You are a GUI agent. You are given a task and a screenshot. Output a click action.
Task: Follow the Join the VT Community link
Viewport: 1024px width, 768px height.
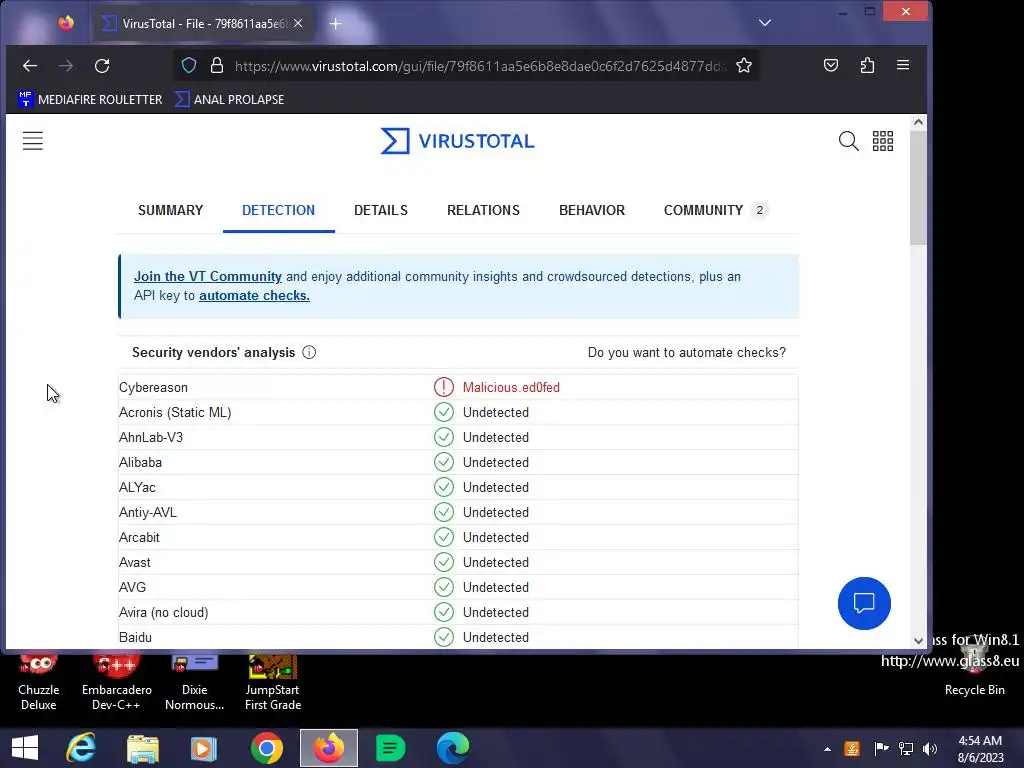pyautogui.click(x=208, y=276)
